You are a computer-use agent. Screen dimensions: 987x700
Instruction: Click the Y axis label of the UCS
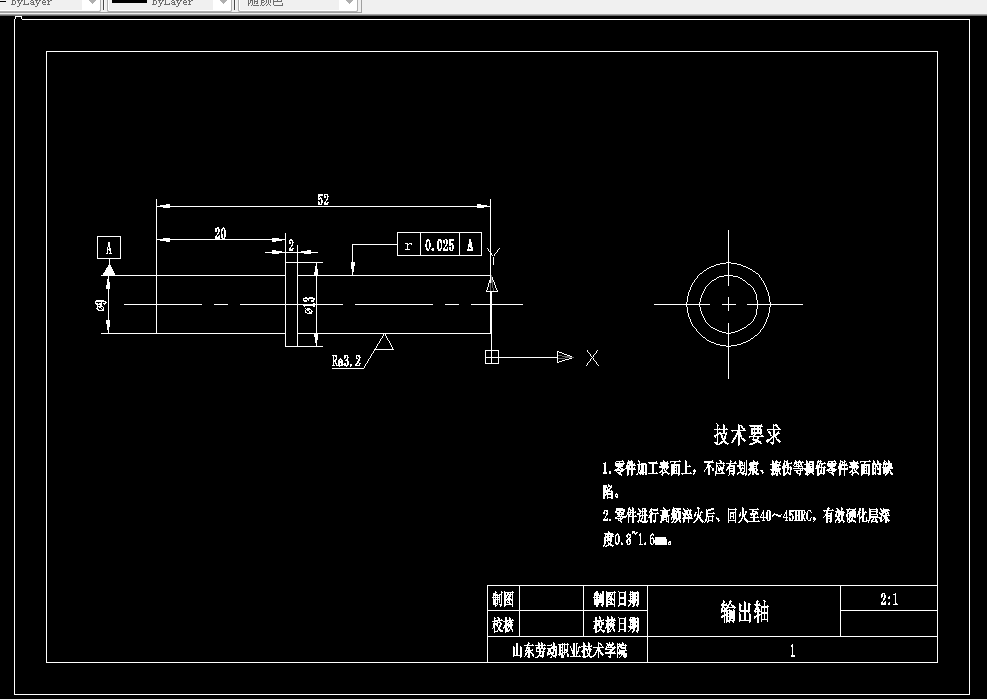point(494,256)
